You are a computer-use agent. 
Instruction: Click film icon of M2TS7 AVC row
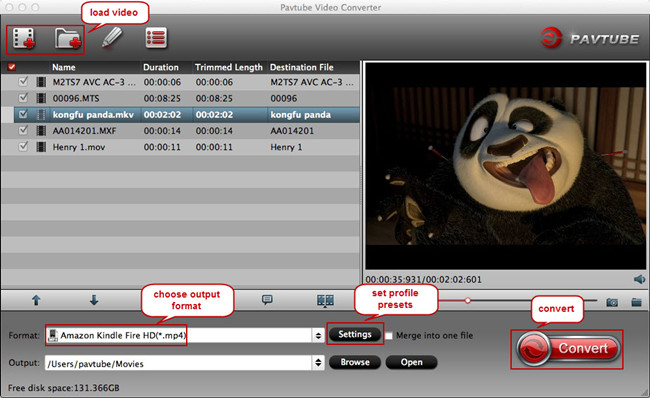click(x=41, y=82)
